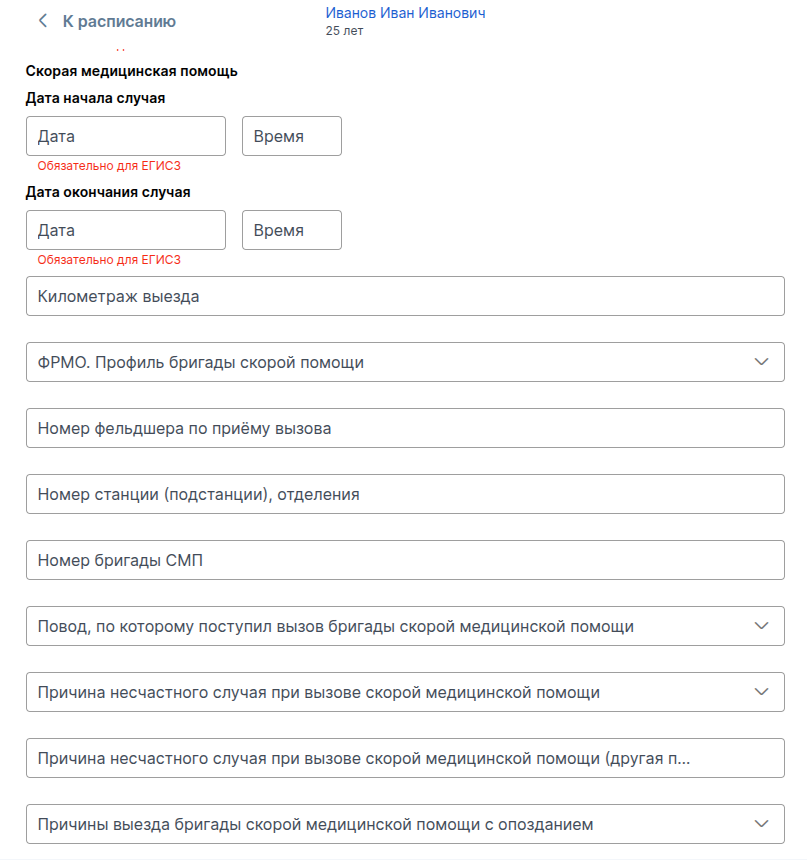Click Номер станции (подстанции), отделения field
Screen dimensions: 807x860
pyautogui.click(x=405, y=494)
